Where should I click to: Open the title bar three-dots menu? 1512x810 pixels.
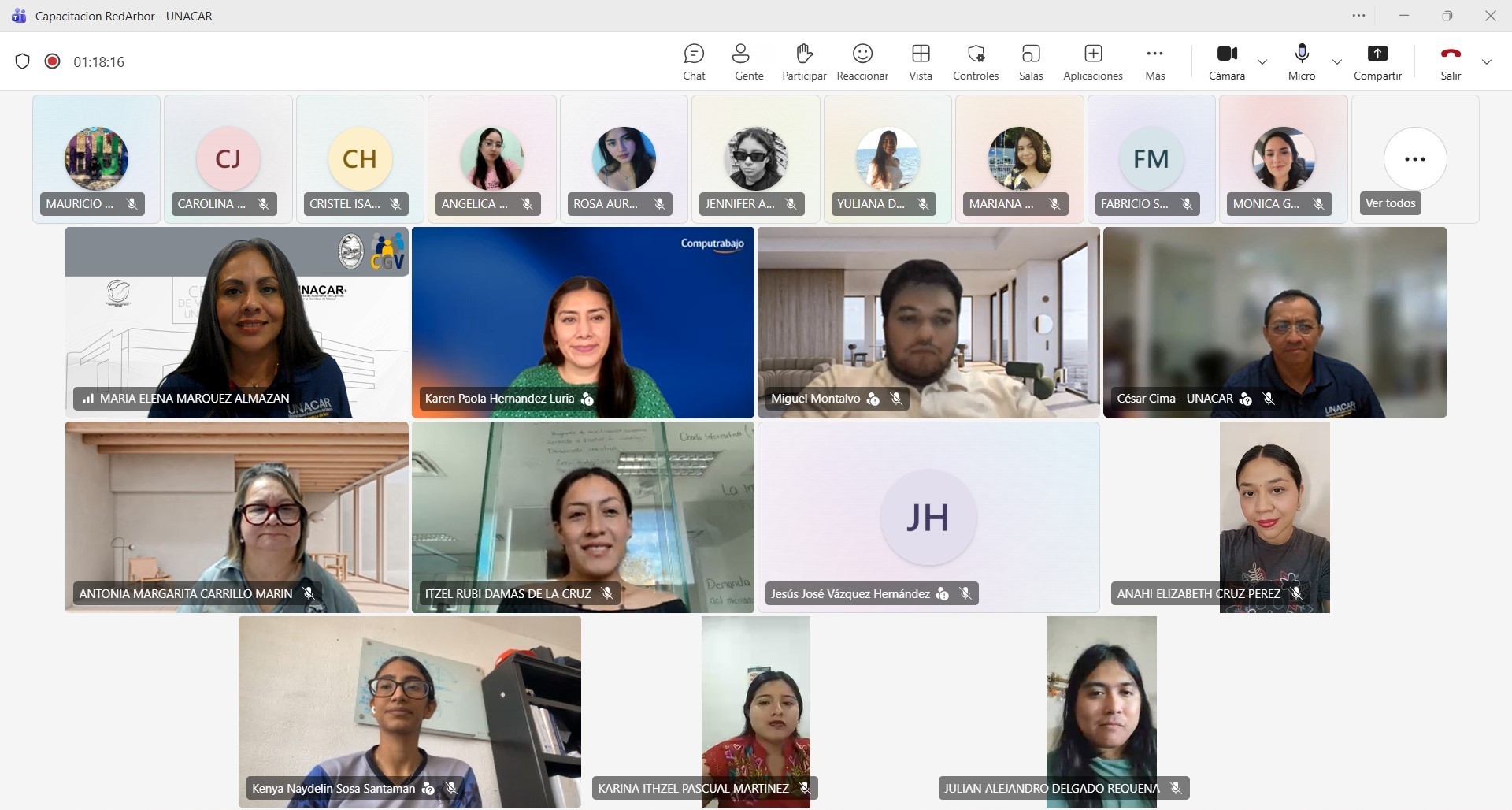(x=1358, y=16)
